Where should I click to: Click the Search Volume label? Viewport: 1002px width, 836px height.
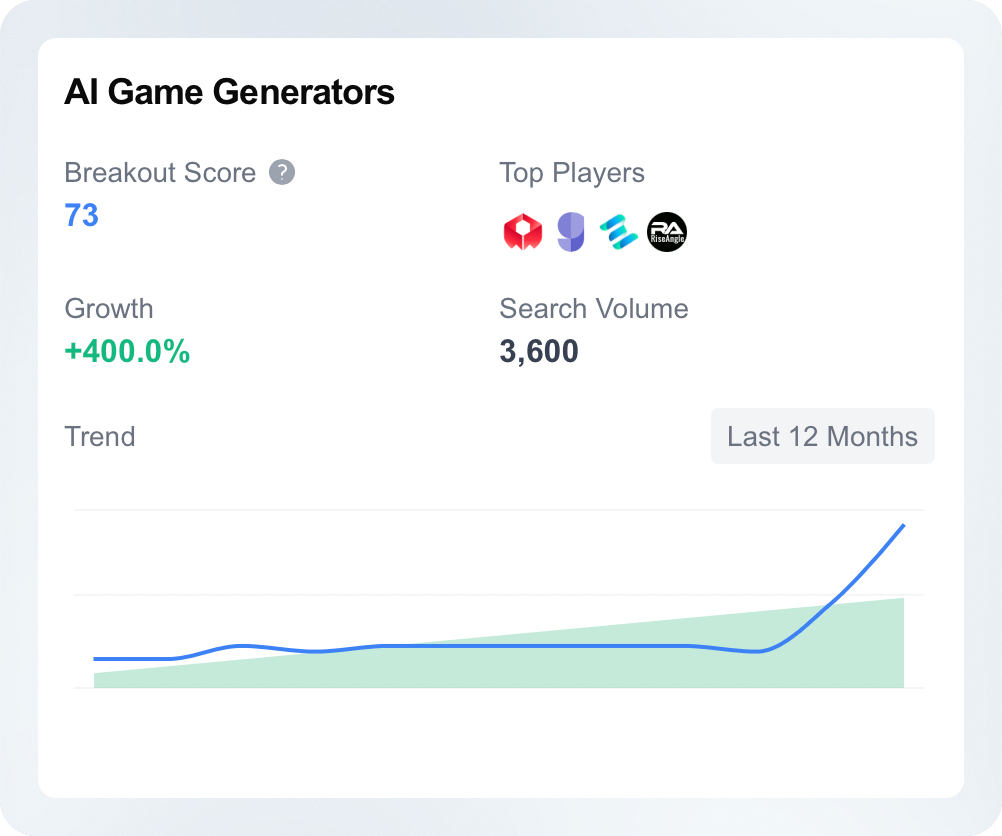[x=594, y=308]
